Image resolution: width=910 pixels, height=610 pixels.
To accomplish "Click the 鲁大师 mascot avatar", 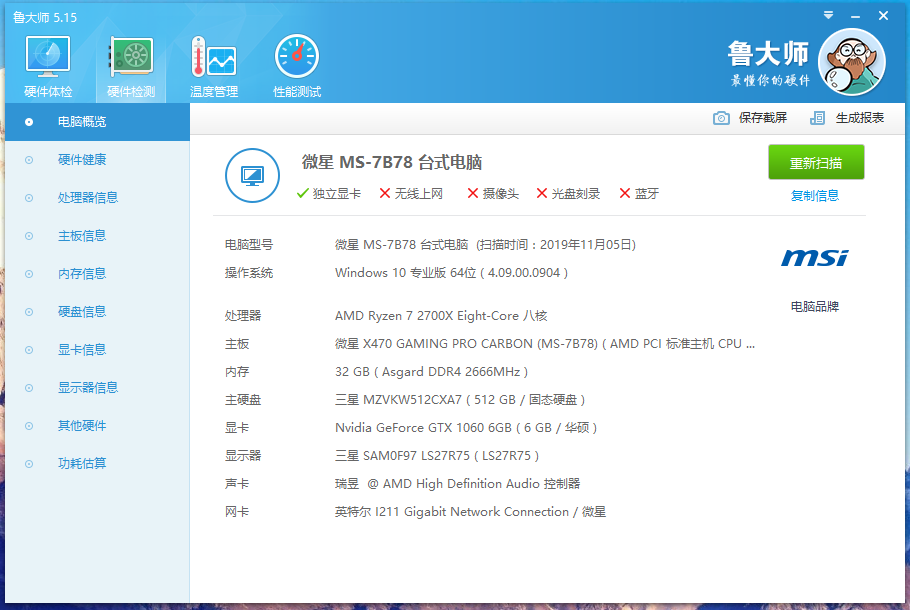I will pos(851,62).
